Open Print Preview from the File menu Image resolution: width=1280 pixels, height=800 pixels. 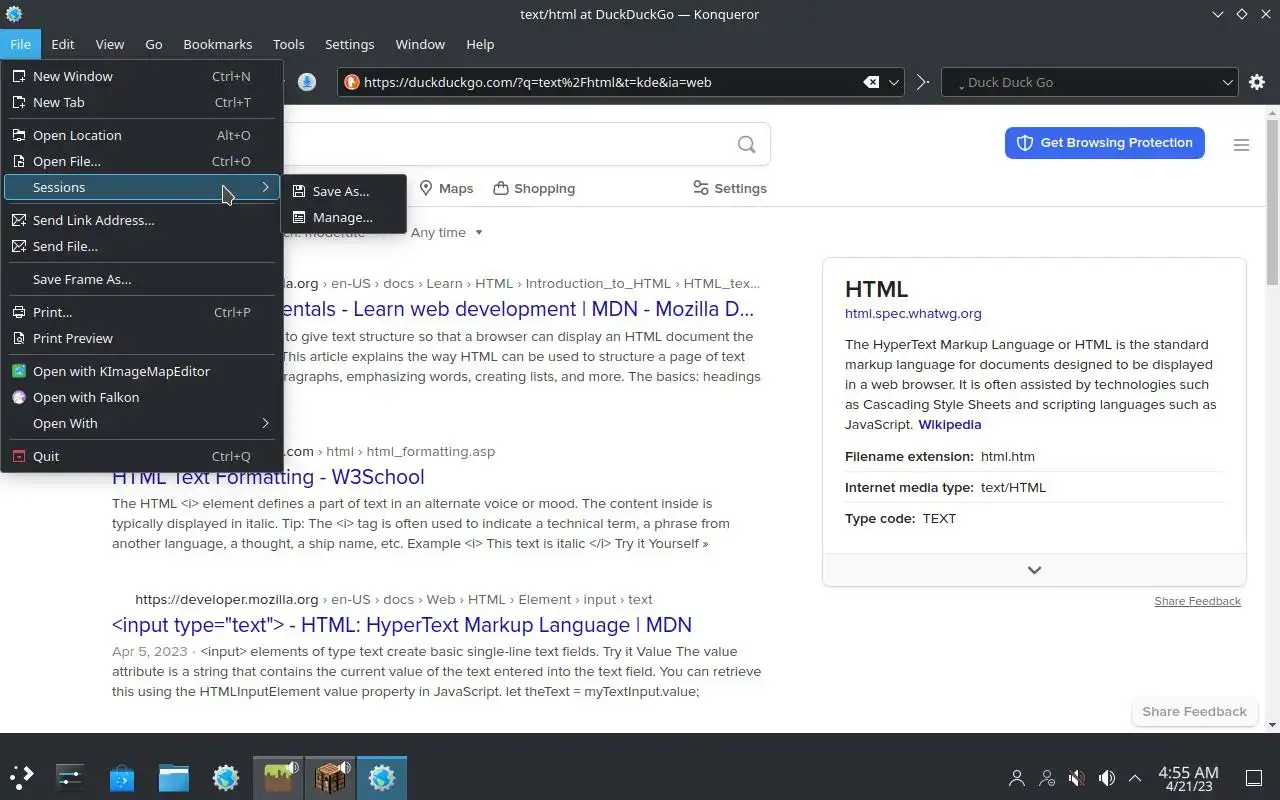142,338
